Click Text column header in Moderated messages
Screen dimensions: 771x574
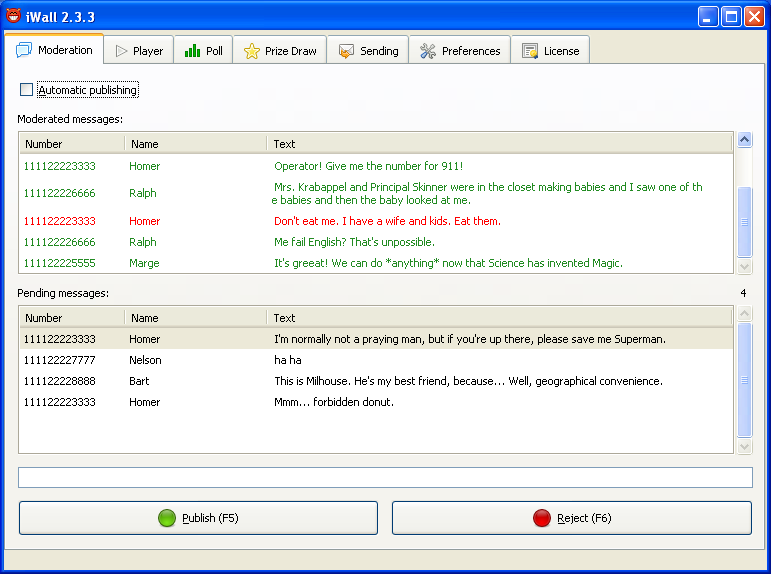(x=499, y=144)
